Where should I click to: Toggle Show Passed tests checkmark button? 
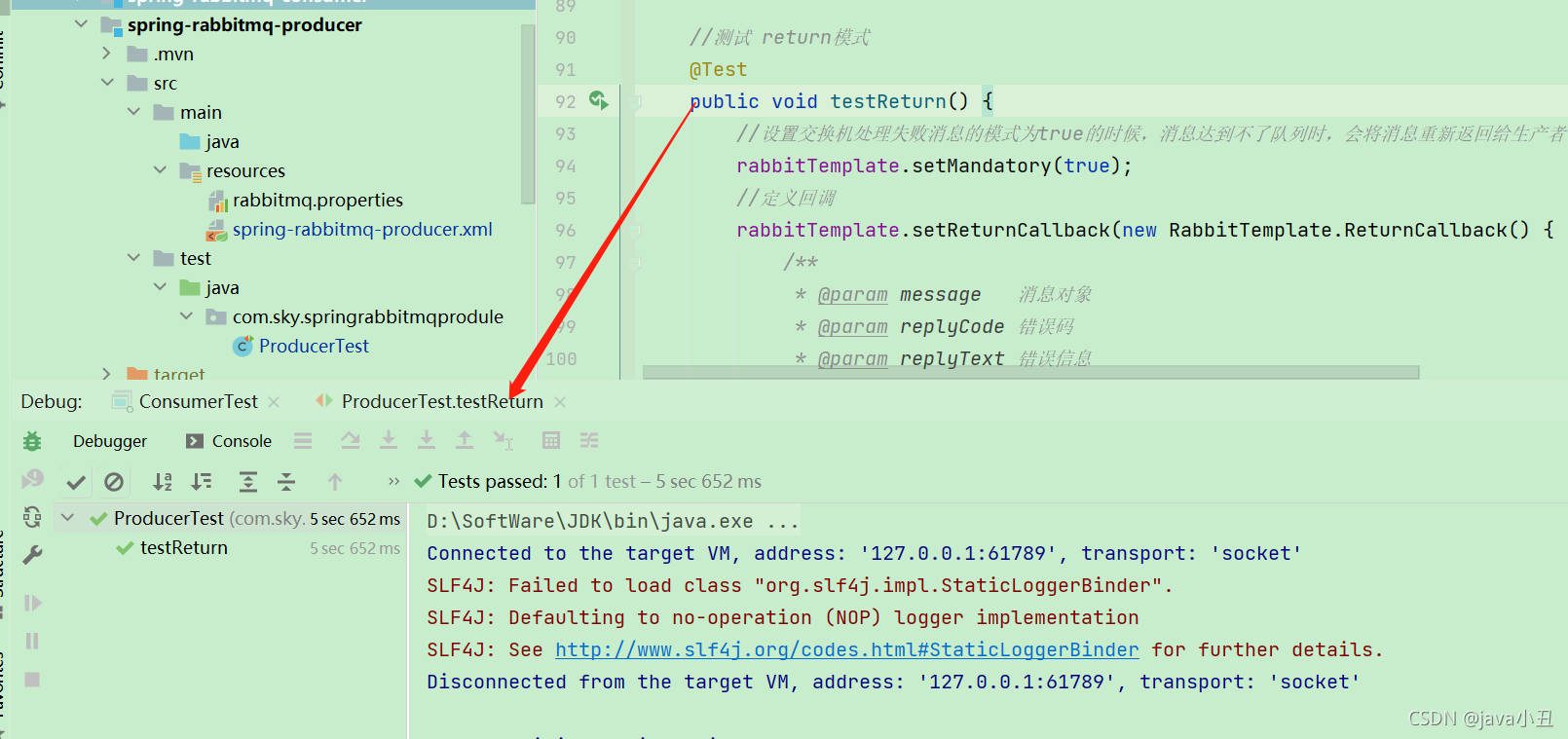coord(76,482)
